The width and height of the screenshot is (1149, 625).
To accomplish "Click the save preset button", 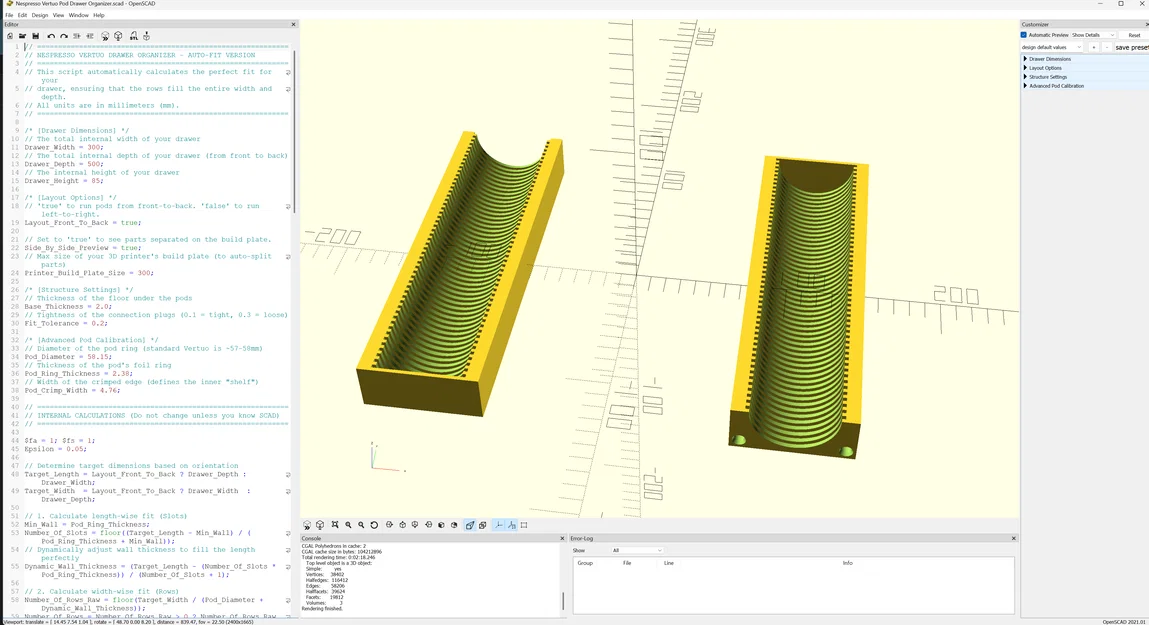I will (x=1131, y=47).
